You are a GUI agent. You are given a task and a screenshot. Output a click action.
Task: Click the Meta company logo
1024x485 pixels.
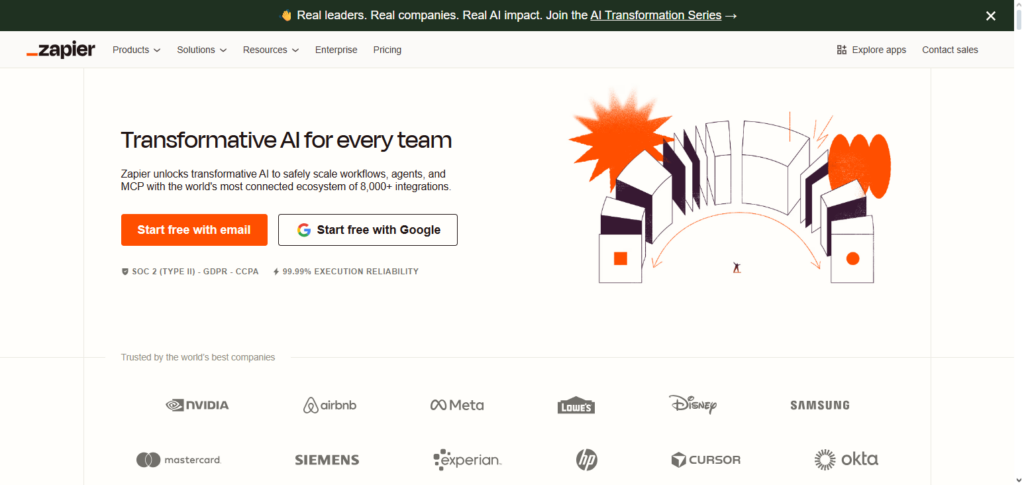click(x=457, y=405)
